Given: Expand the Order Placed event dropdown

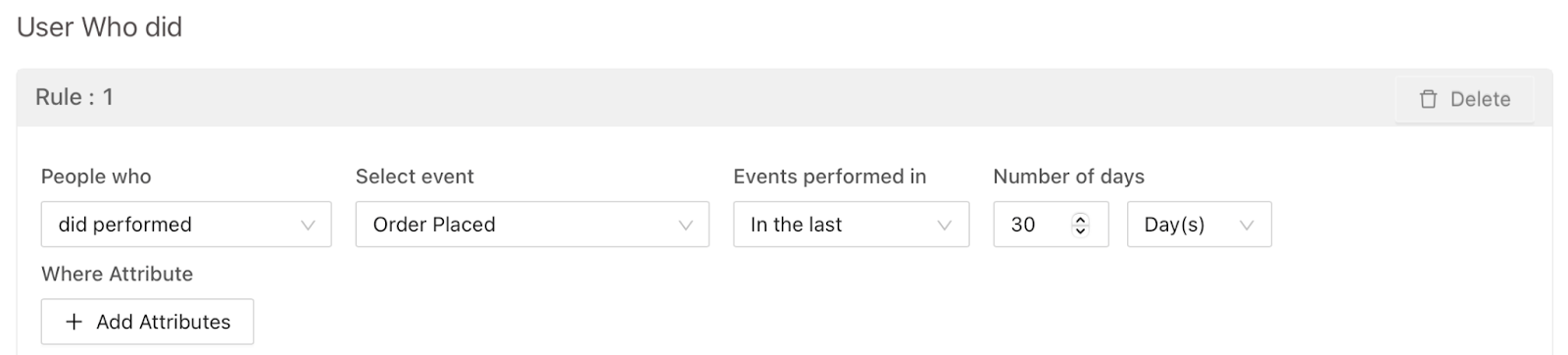Looking at the screenshot, I should point(532,225).
